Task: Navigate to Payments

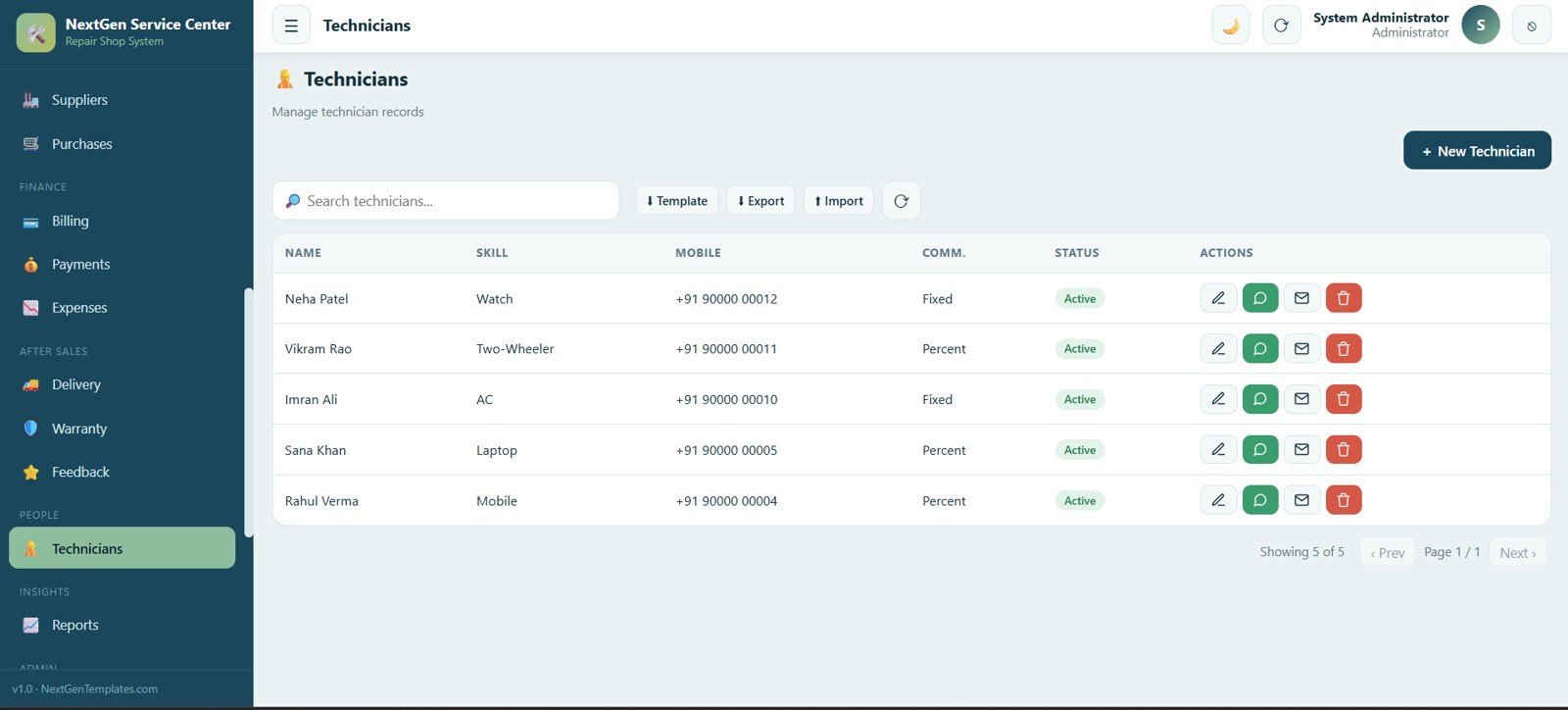Action: click(122, 265)
